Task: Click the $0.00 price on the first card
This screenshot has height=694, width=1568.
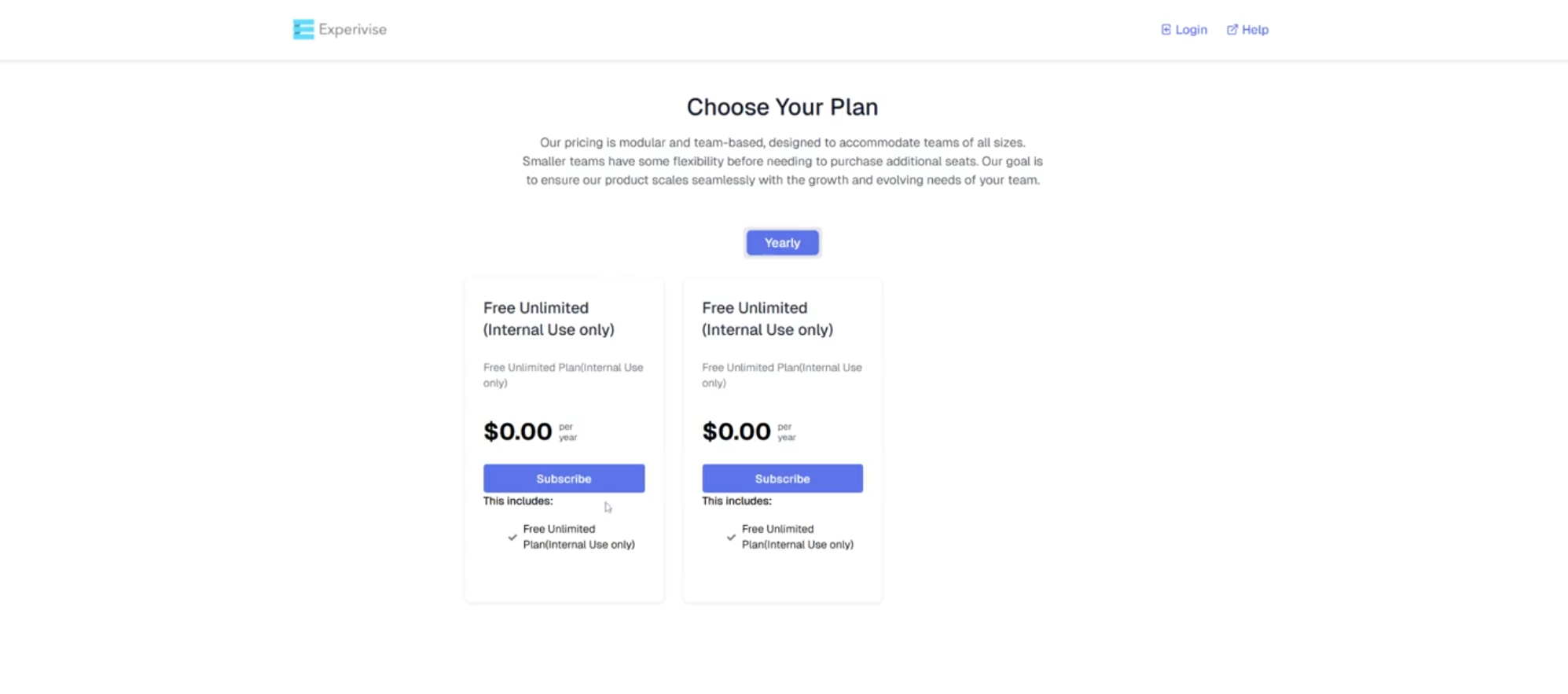Action: point(518,431)
